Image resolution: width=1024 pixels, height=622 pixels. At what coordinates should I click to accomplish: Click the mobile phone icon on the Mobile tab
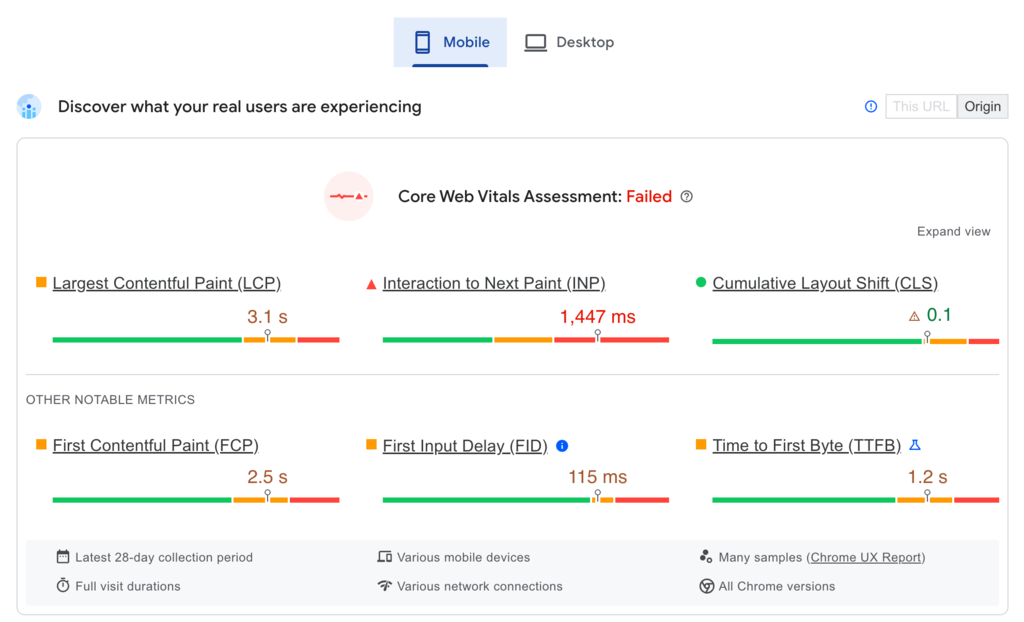click(421, 42)
